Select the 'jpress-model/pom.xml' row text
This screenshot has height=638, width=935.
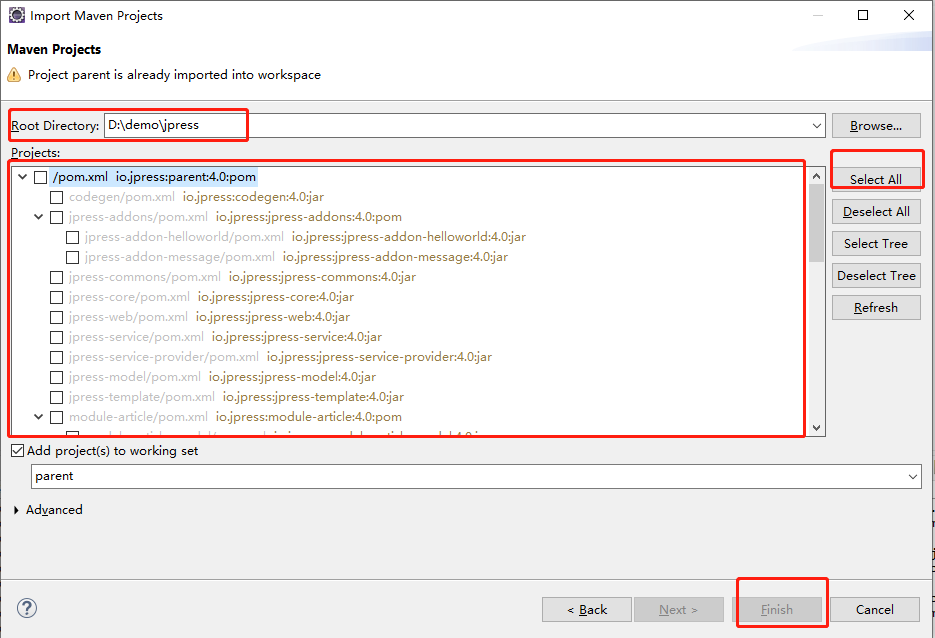pyautogui.click(x=222, y=377)
